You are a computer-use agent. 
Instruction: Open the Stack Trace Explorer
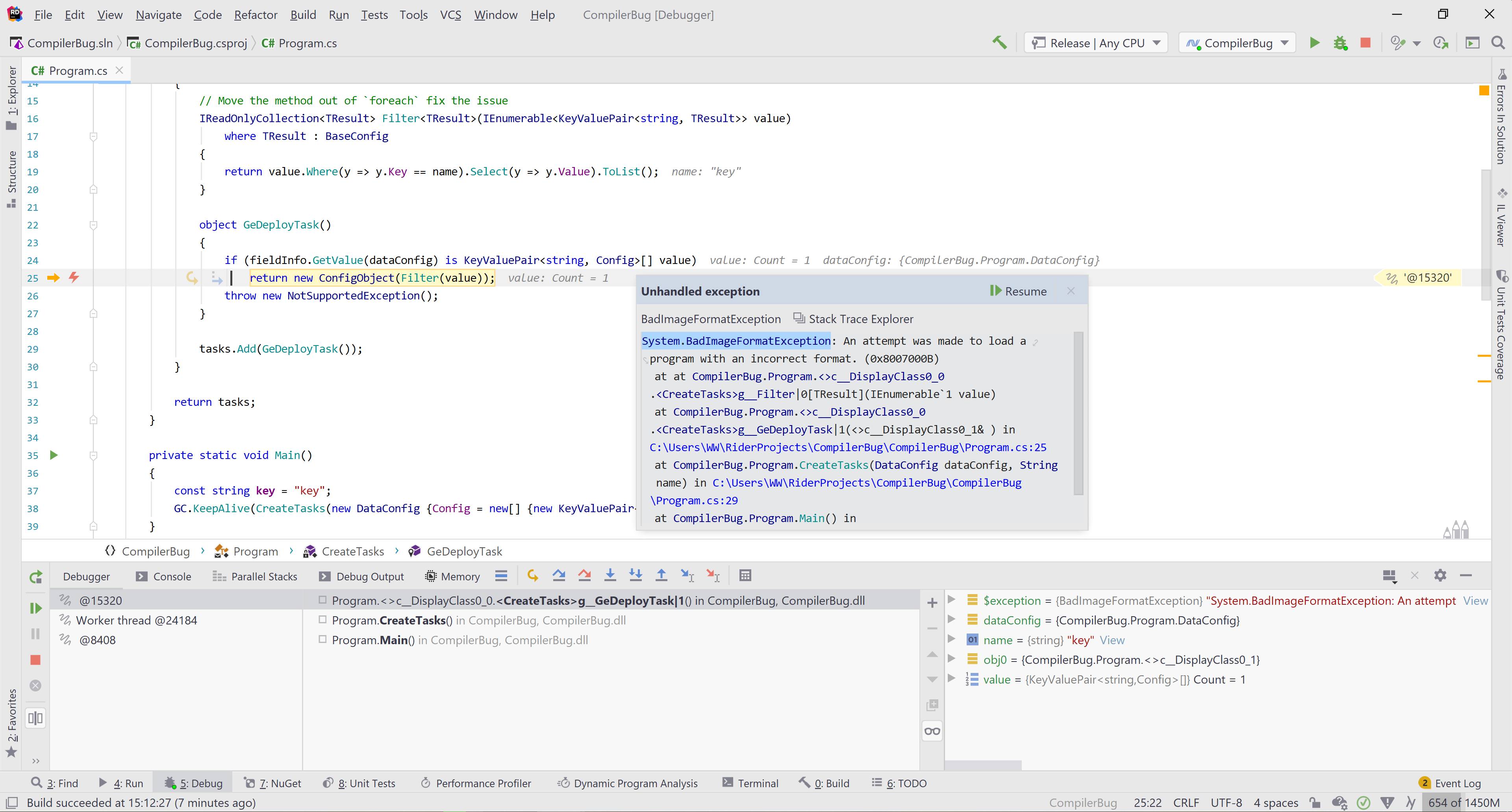pyautogui.click(x=854, y=318)
